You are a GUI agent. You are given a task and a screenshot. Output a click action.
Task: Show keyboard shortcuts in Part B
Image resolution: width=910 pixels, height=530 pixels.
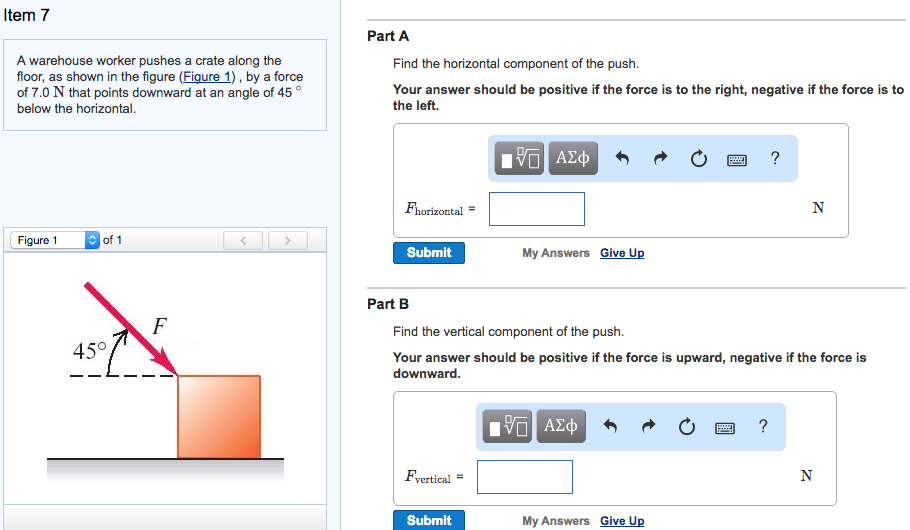(725, 427)
